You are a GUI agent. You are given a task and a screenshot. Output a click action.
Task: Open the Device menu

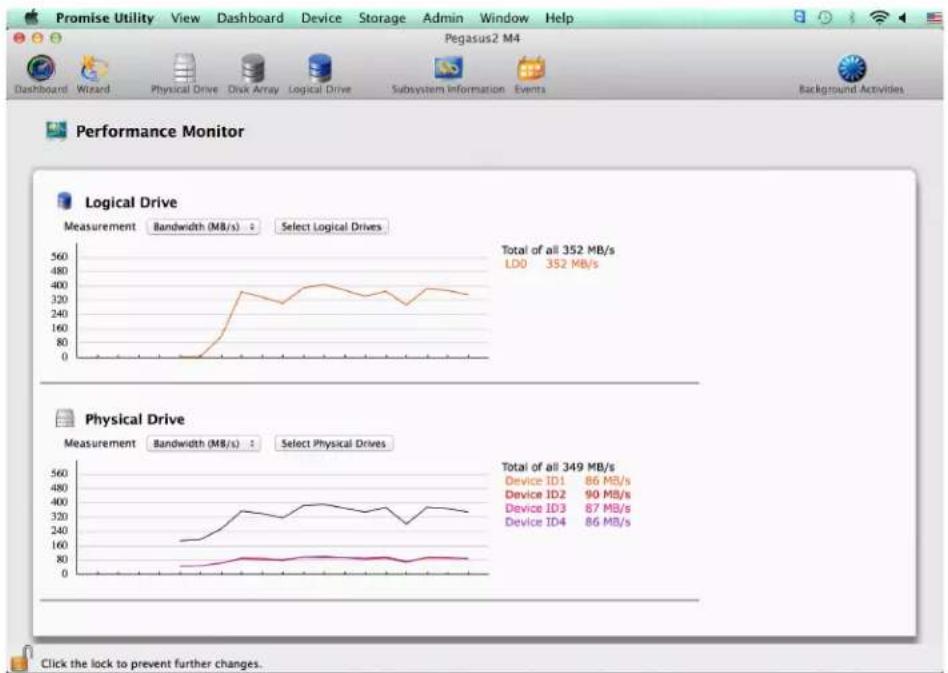point(321,18)
